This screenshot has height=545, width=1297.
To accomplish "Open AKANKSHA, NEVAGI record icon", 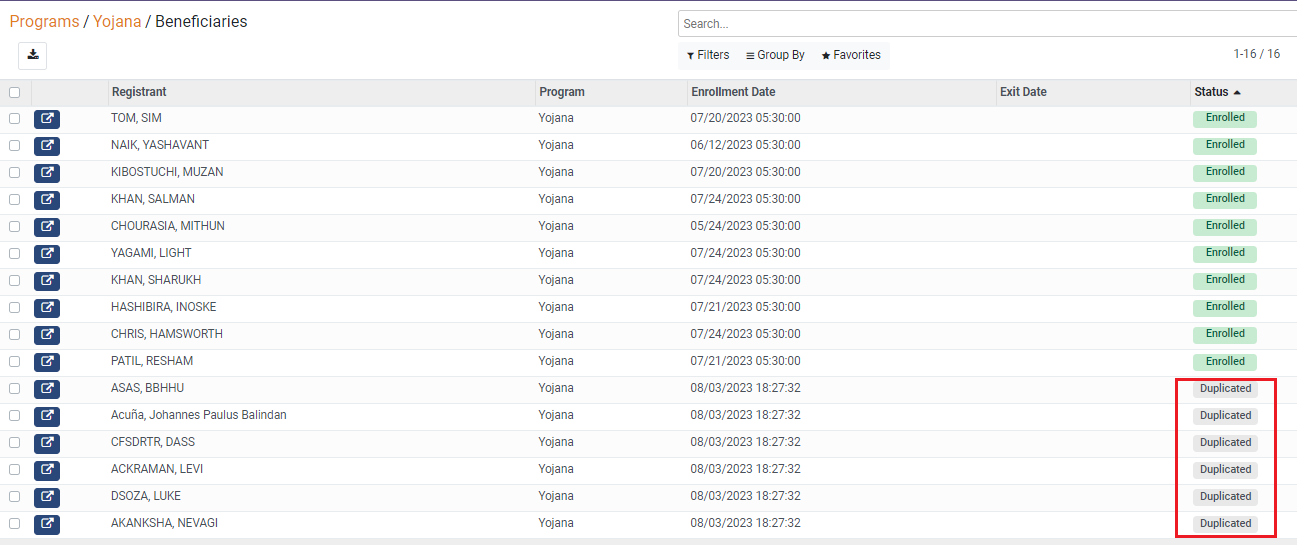I will coord(47,524).
